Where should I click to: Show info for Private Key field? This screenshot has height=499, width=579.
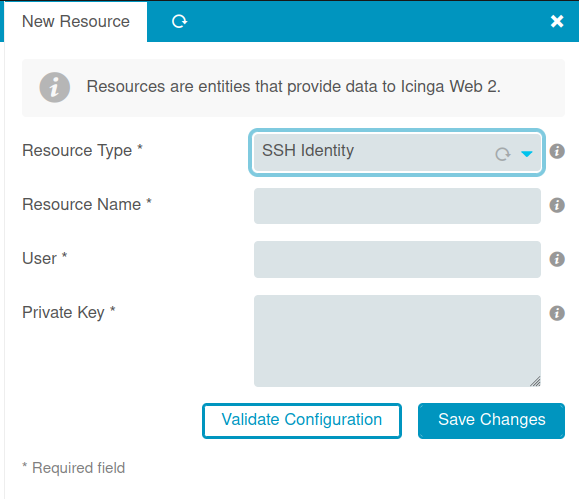(557, 313)
